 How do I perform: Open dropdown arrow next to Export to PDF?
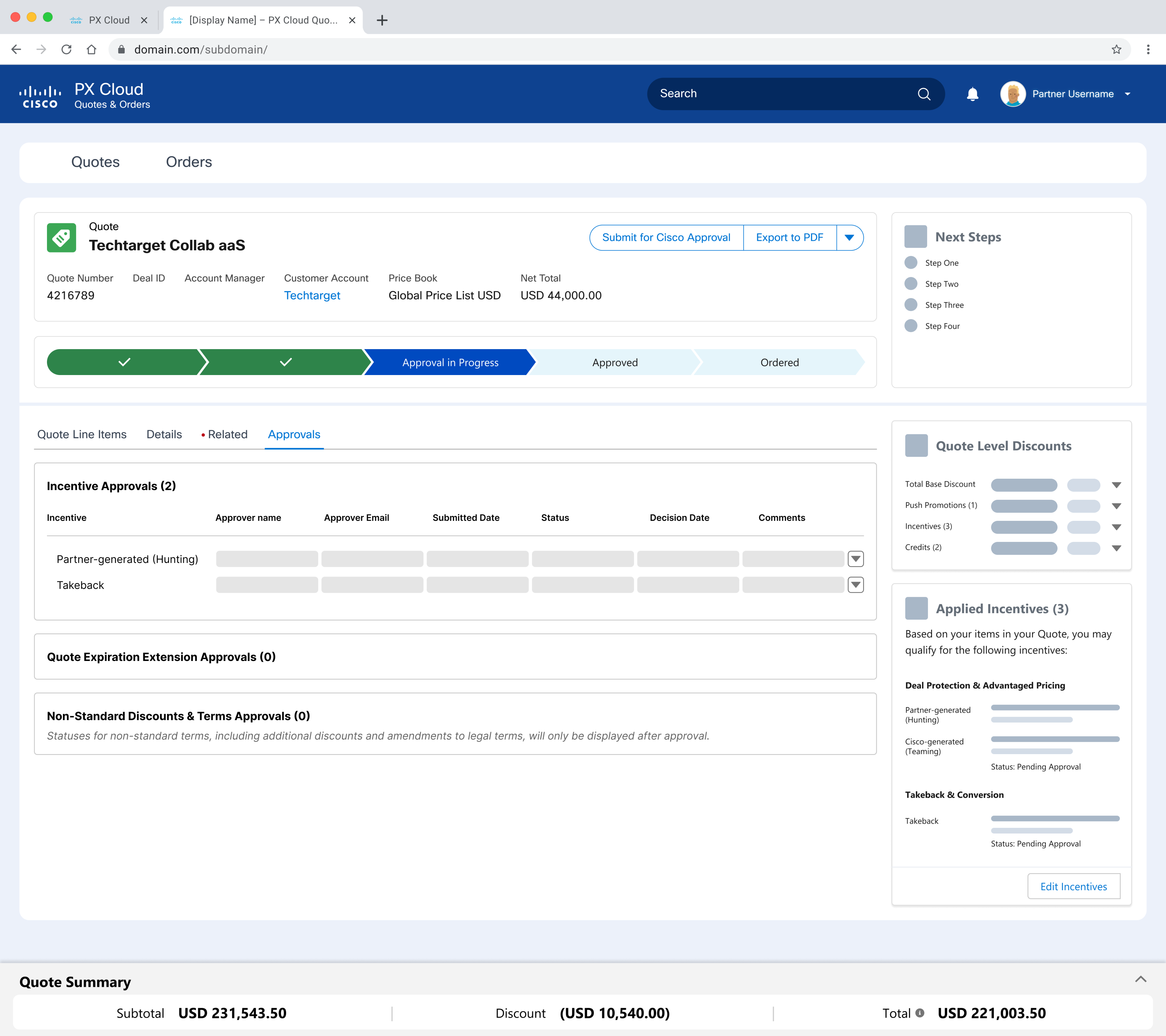[849, 237]
